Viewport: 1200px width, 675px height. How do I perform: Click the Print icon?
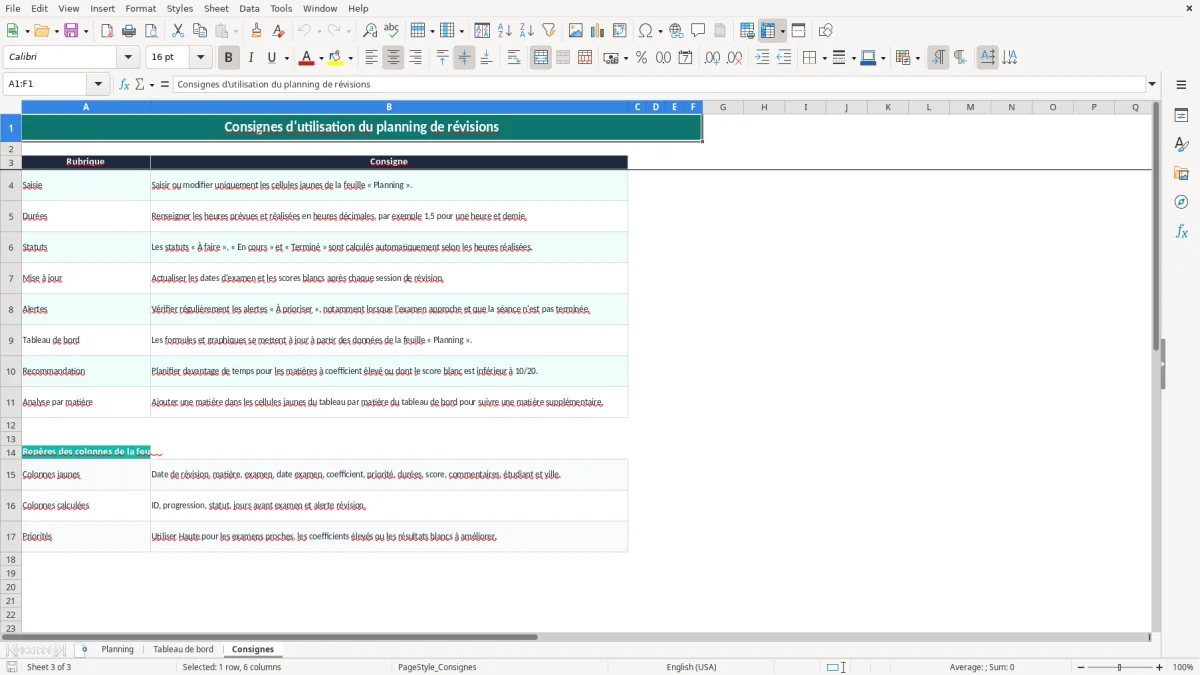(x=129, y=31)
